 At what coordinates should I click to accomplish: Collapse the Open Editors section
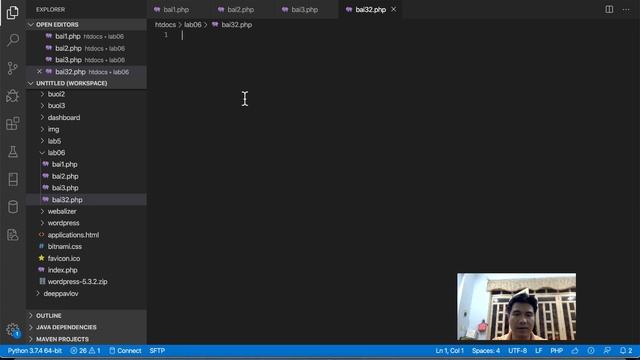[x=87, y=24]
